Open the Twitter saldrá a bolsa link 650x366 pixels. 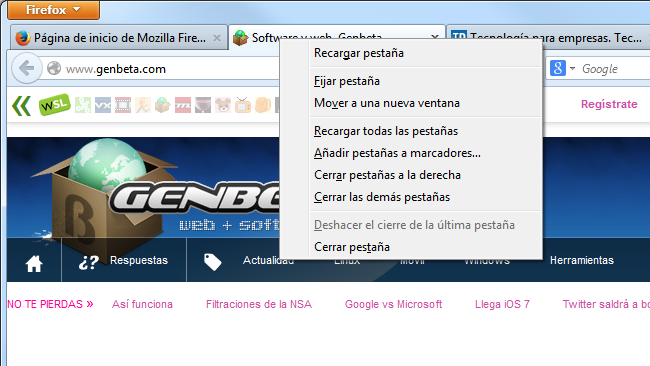(606, 304)
